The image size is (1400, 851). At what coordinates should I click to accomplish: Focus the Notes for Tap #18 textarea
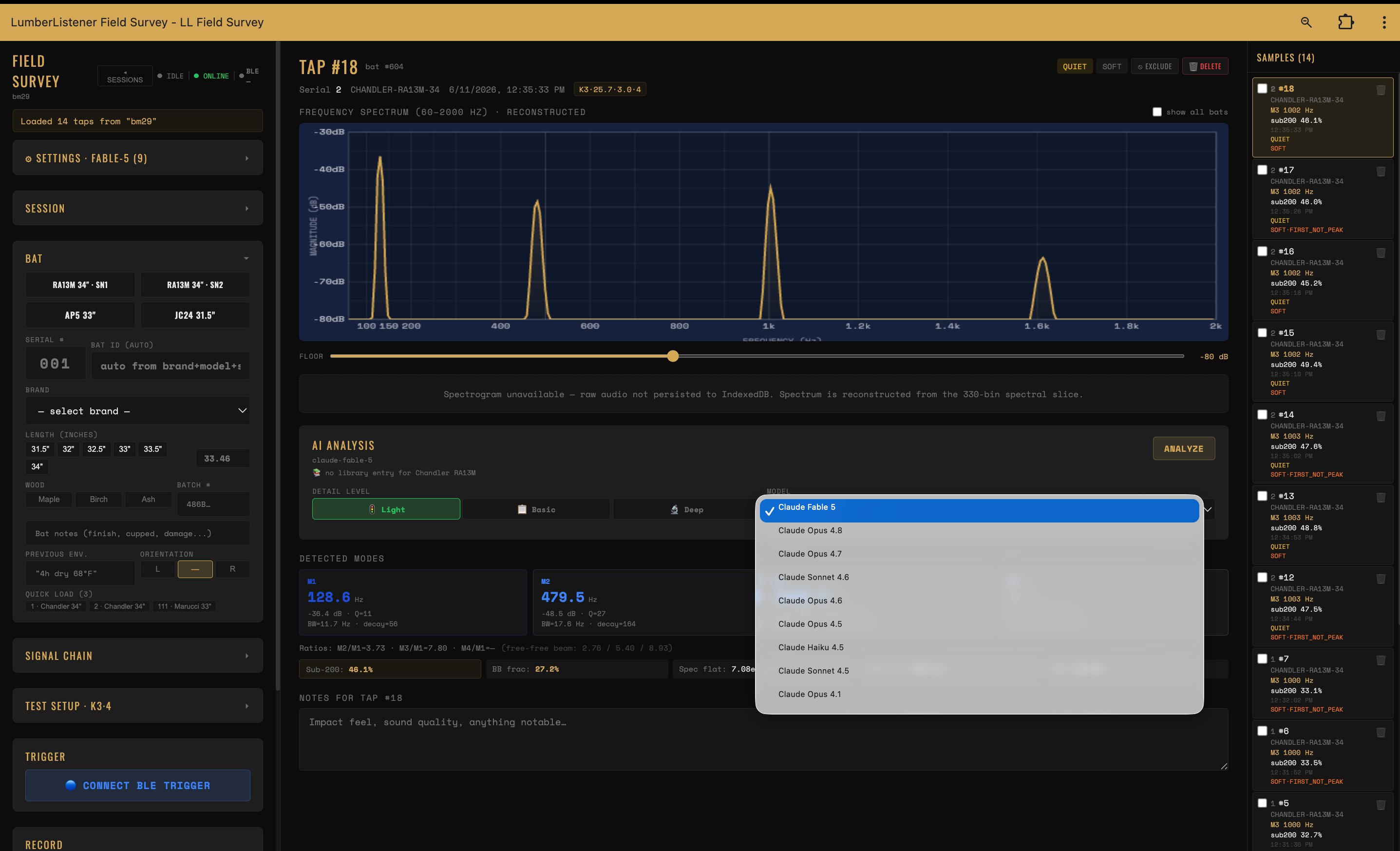[763, 739]
